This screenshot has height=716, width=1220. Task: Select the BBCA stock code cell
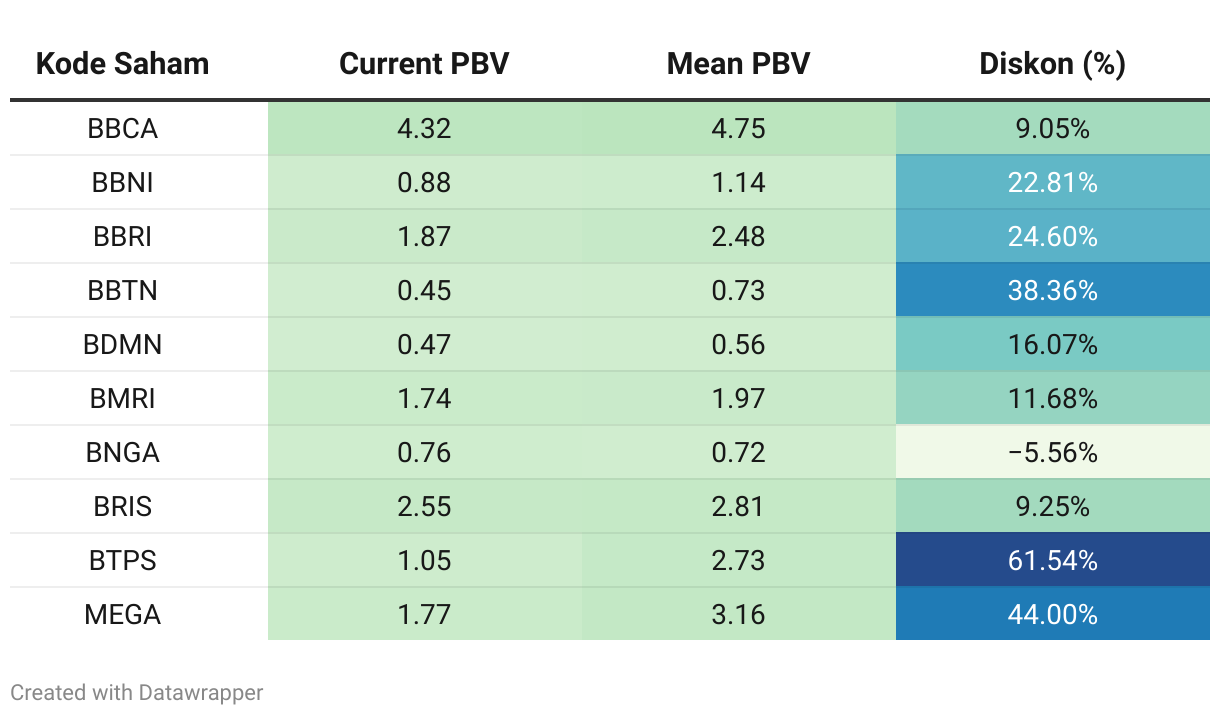click(122, 128)
